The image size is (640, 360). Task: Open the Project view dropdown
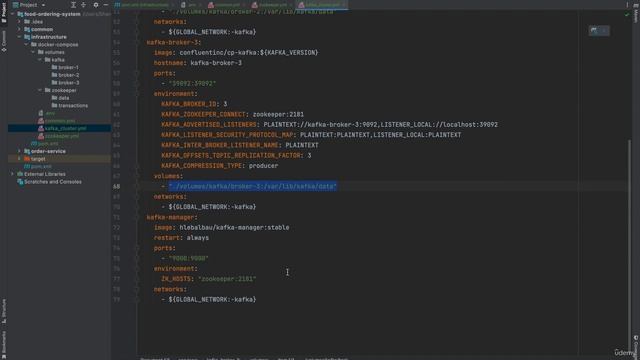(x=29, y=5)
